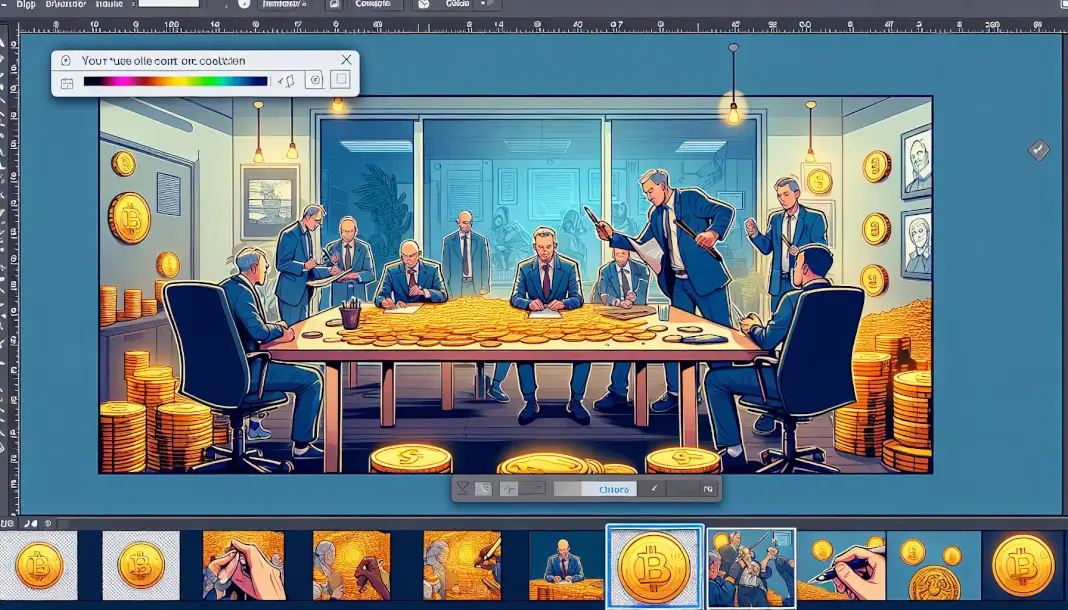The image size is (1068, 610).
Task: Select the bald man at desk thumbnail
Action: tap(565, 565)
